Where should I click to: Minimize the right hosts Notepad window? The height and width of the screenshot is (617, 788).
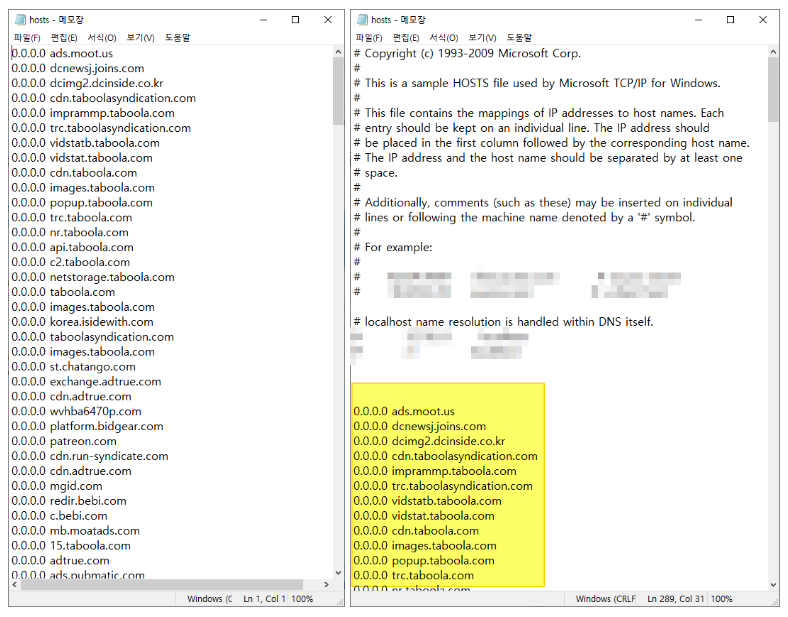point(698,20)
